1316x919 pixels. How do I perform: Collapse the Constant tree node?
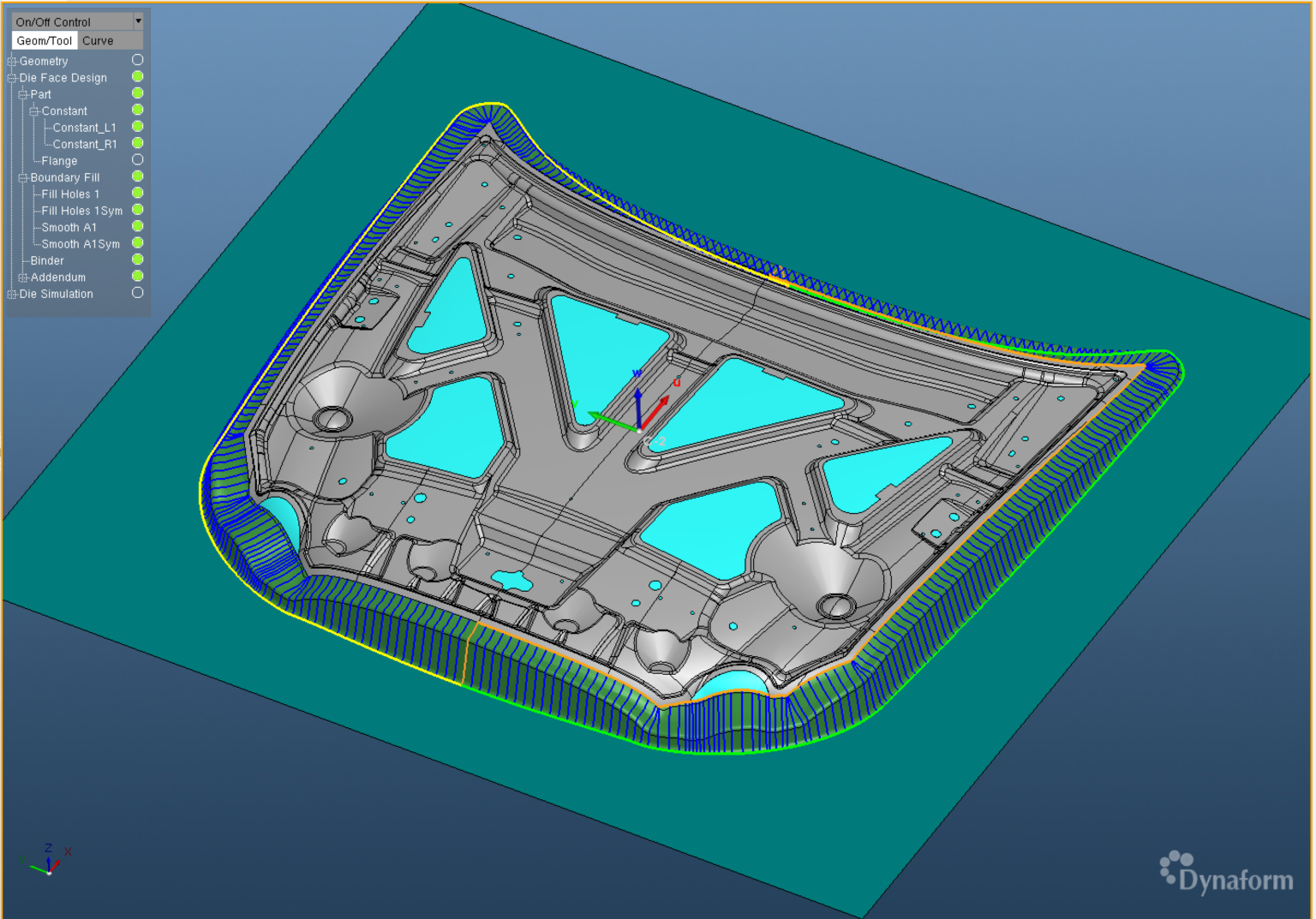click(34, 111)
